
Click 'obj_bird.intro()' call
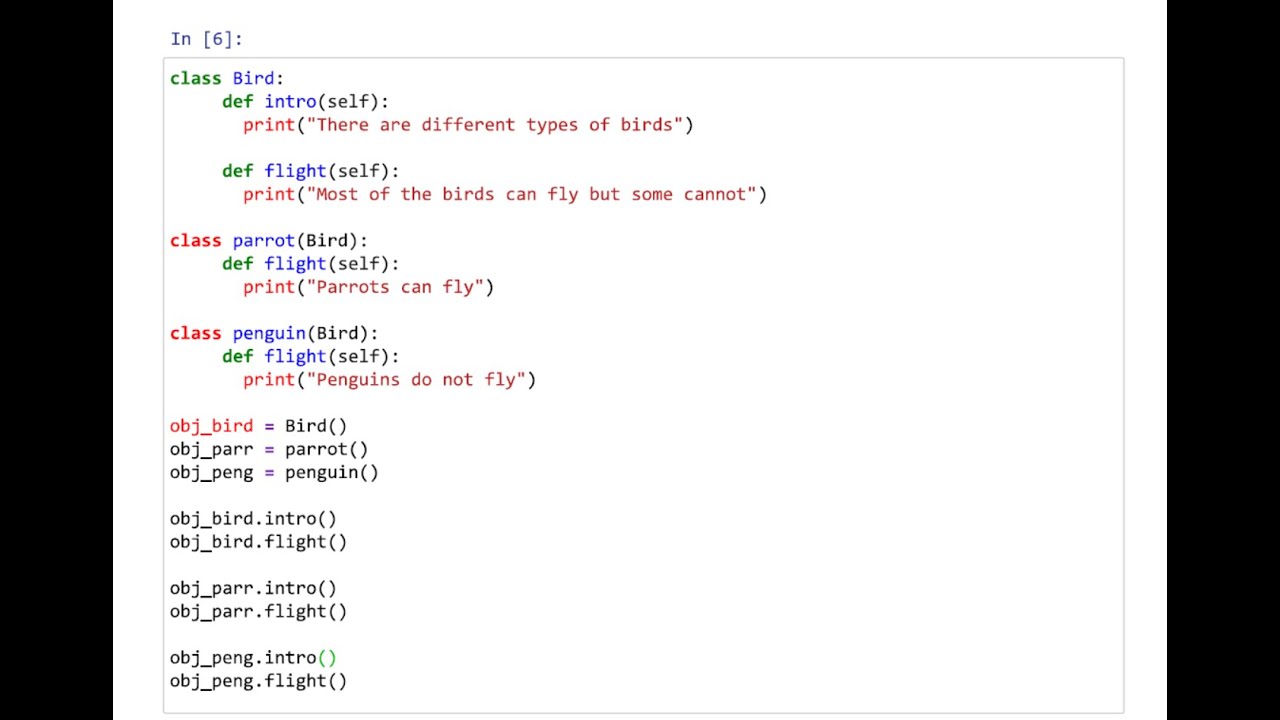(x=253, y=519)
